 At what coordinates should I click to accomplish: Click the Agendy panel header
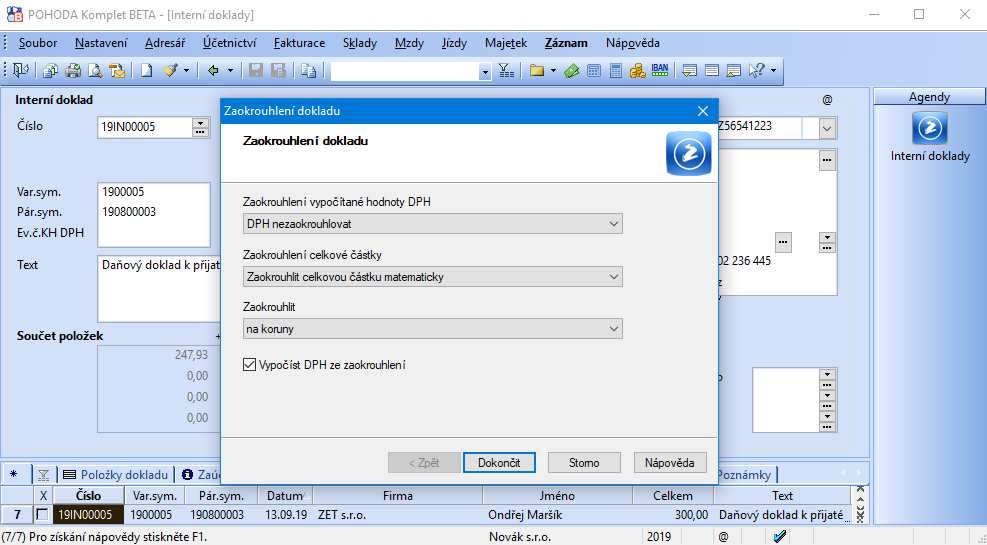[929, 97]
